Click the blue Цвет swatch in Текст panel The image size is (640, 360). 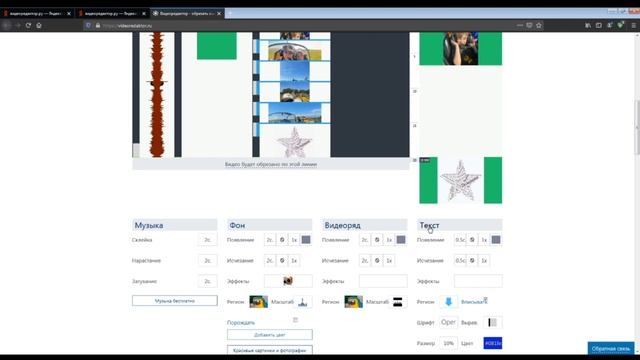[x=493, y=343]
